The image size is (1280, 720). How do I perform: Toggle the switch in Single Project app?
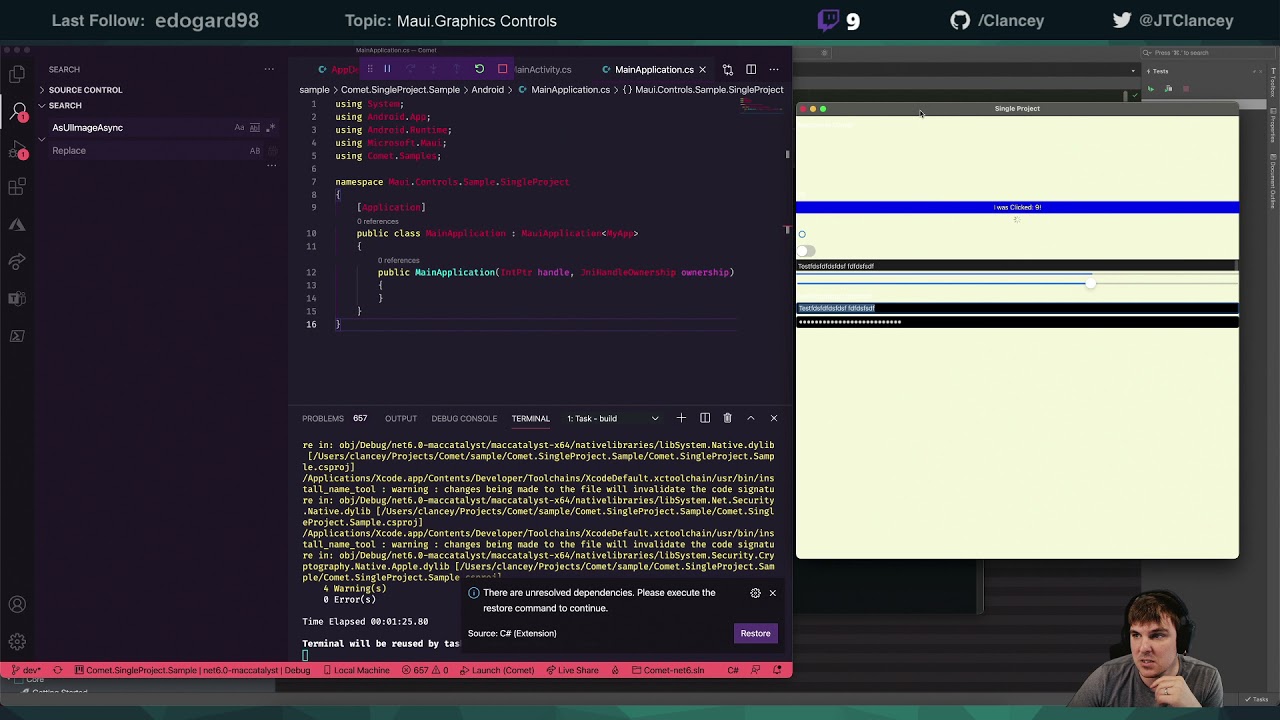(806, 251)
